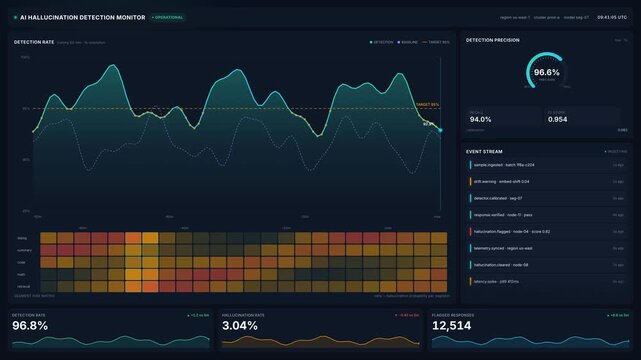This screenshot has width=641, height=360.
Task: Open the latency.spike p99 event row
Action: (547, 282)
